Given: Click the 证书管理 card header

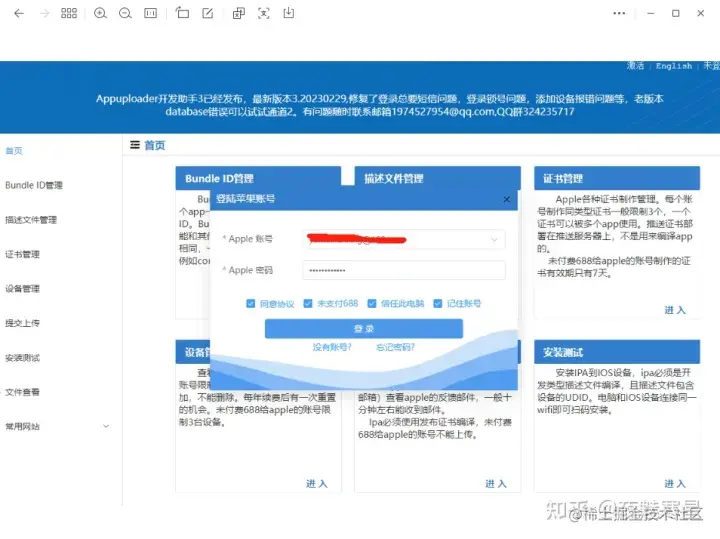Looking at the screenshot, I should pos(617,178).
